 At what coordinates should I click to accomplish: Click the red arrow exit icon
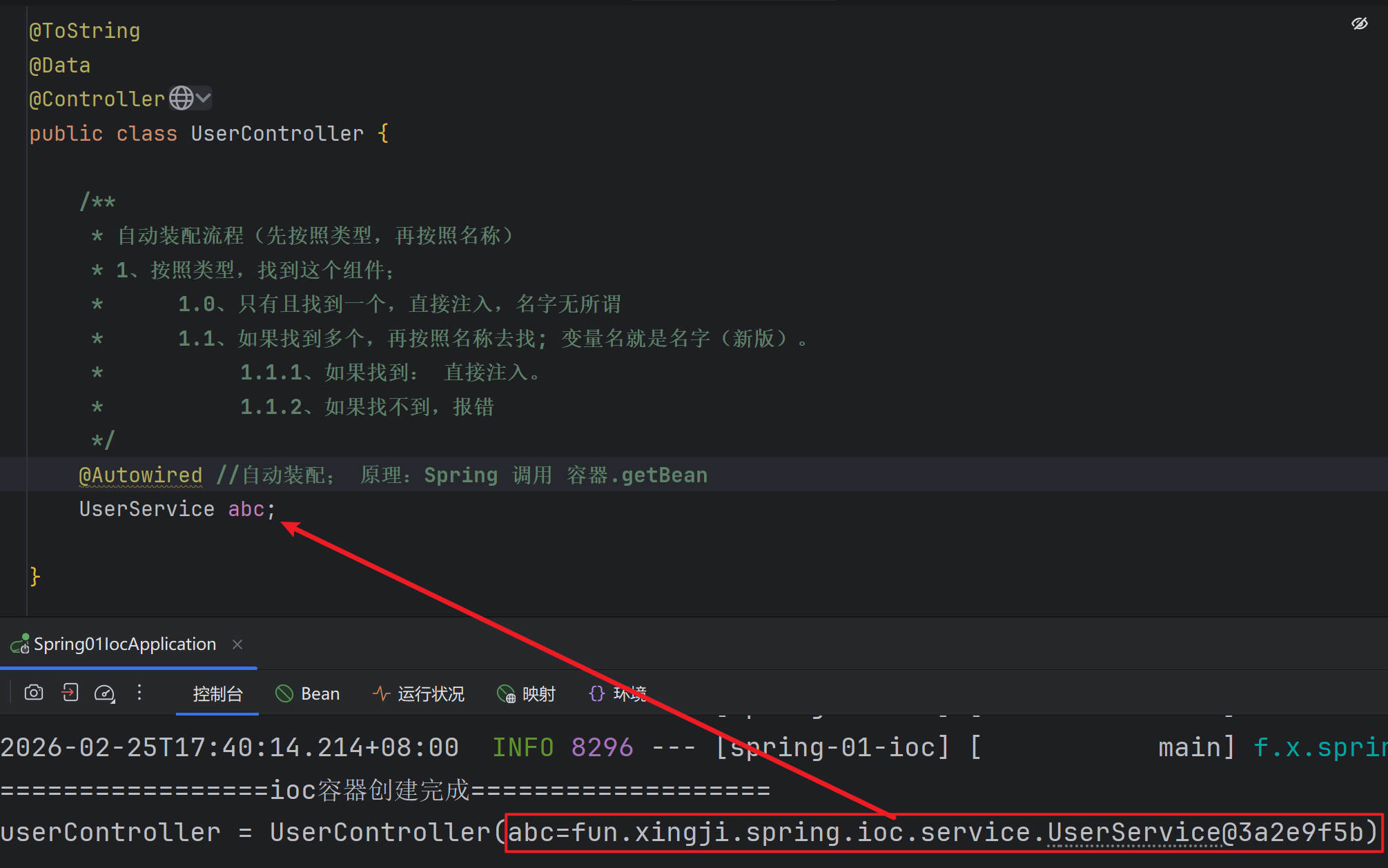click(70, 693)
